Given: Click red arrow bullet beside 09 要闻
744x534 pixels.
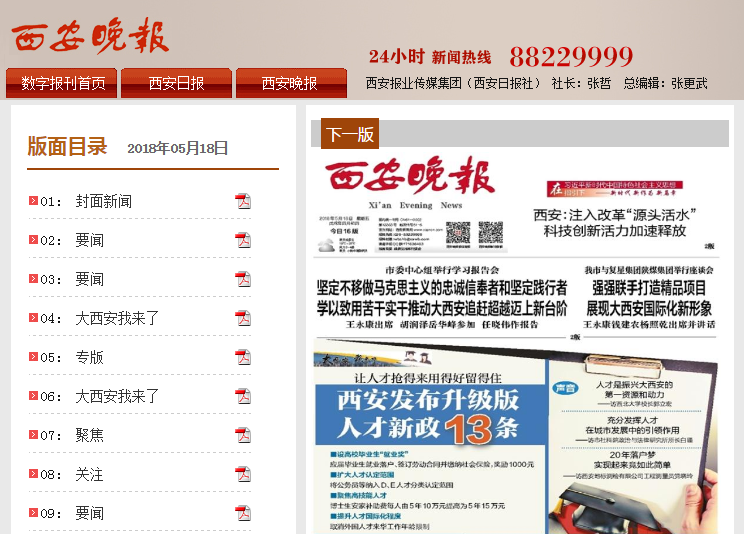Looking at the screenshot, I should tap(33, 512).
